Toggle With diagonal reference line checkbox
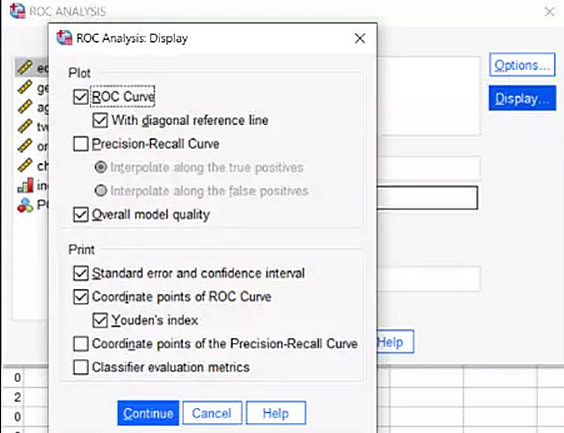 100,120
